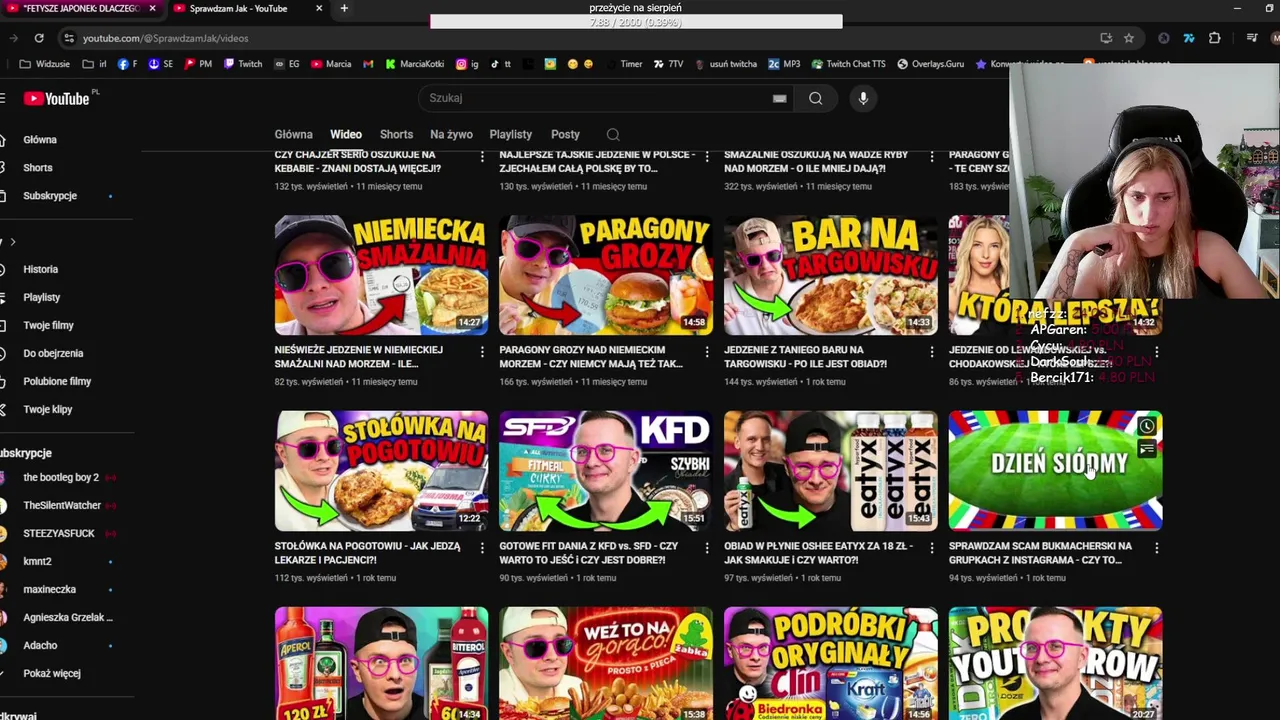Open options for Bar na Targowisku video
The height and width of the screenshot is (720, 1280).
932,352
